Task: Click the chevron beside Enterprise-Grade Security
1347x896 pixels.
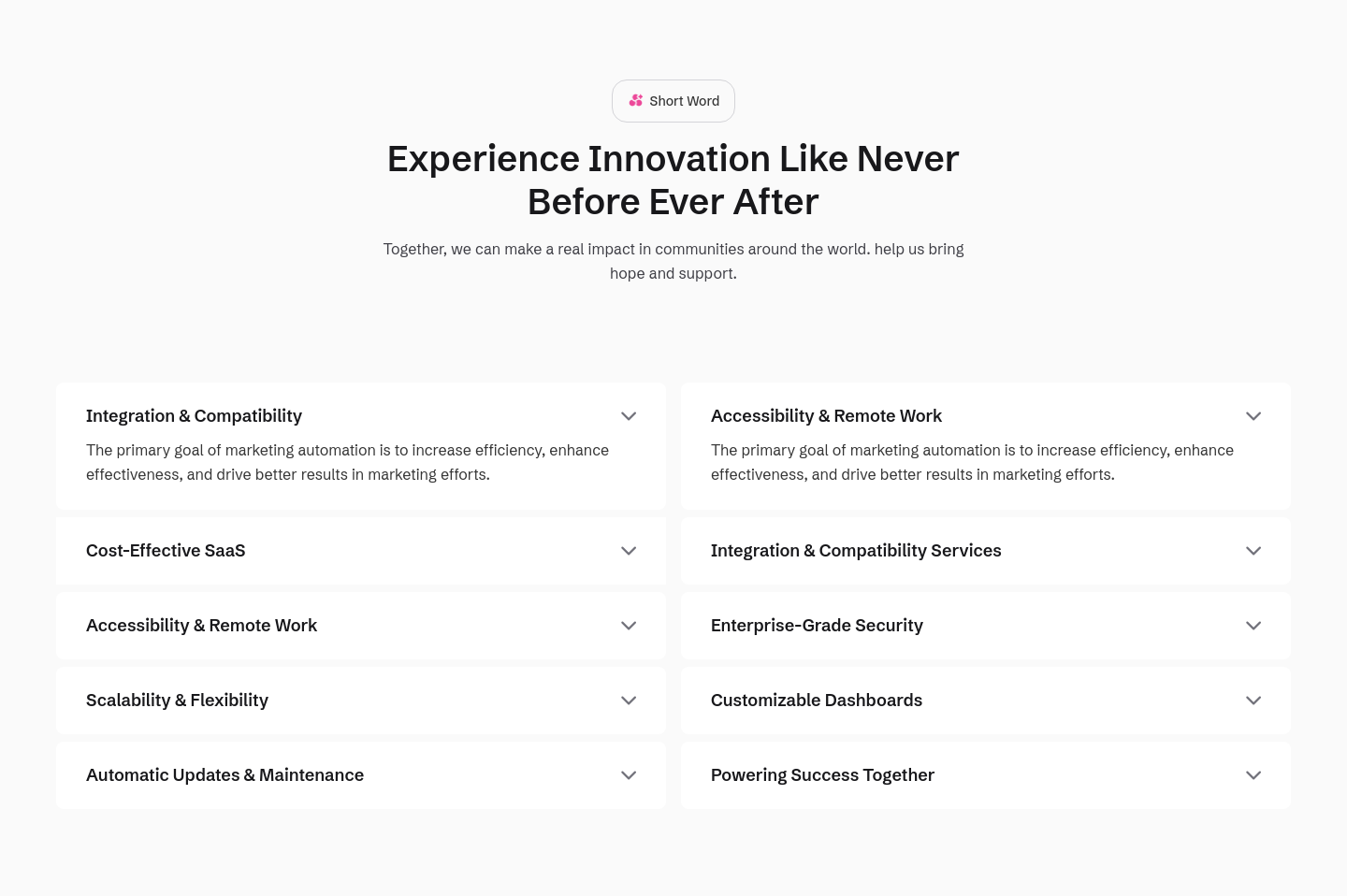Action: pyautogui.click(x=1253, y=626)
